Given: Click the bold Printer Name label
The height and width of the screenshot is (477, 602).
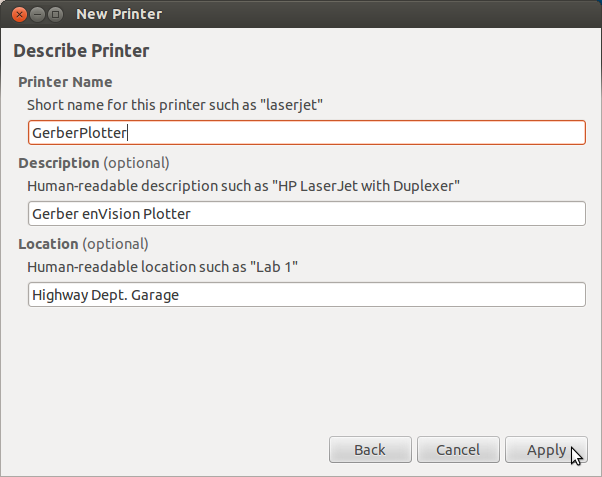Looking at the screenshot, I should point(65,82).
